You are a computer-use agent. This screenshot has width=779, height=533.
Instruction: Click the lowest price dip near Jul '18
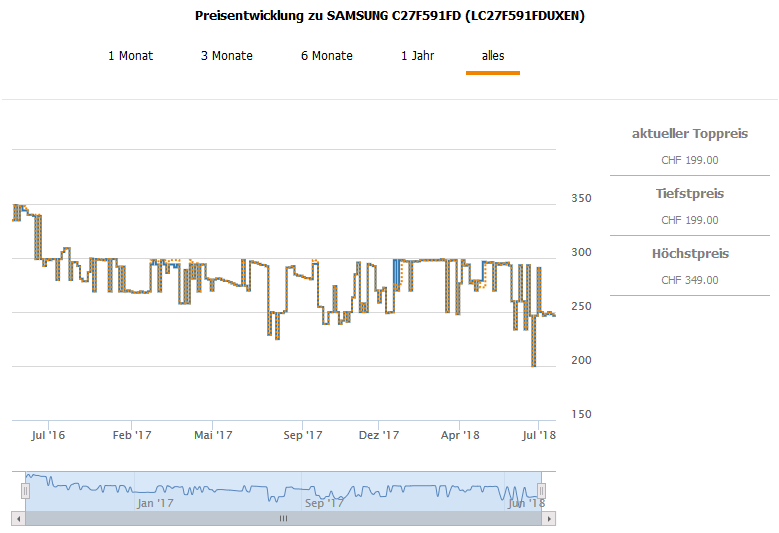tap(533, 365)
